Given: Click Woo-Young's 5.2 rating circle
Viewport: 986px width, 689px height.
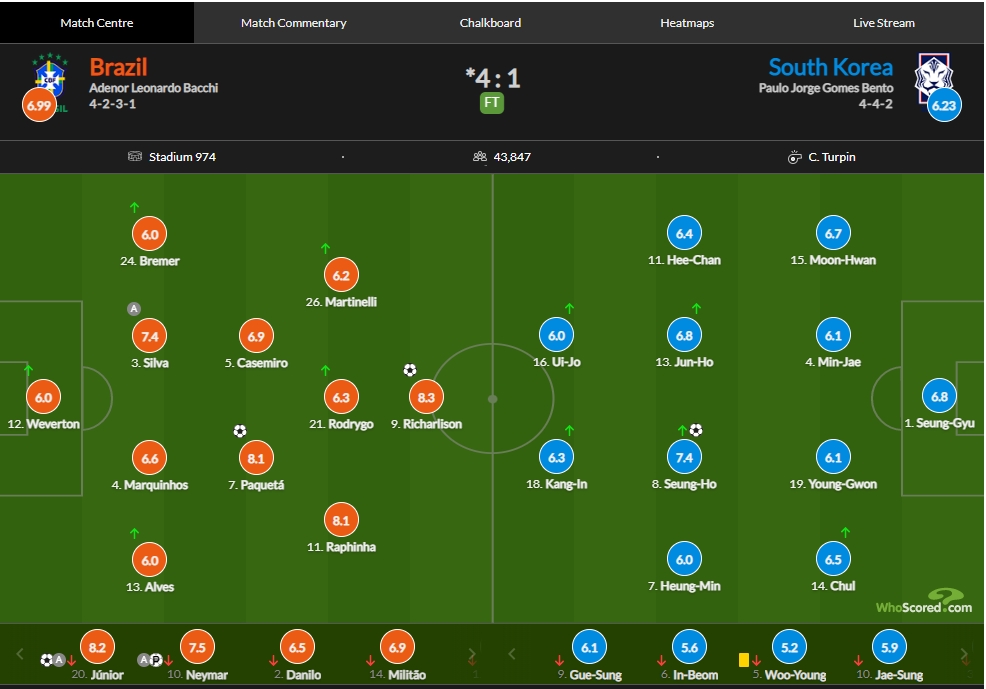Looking at the screenshot, I should (x=789, y=648).
